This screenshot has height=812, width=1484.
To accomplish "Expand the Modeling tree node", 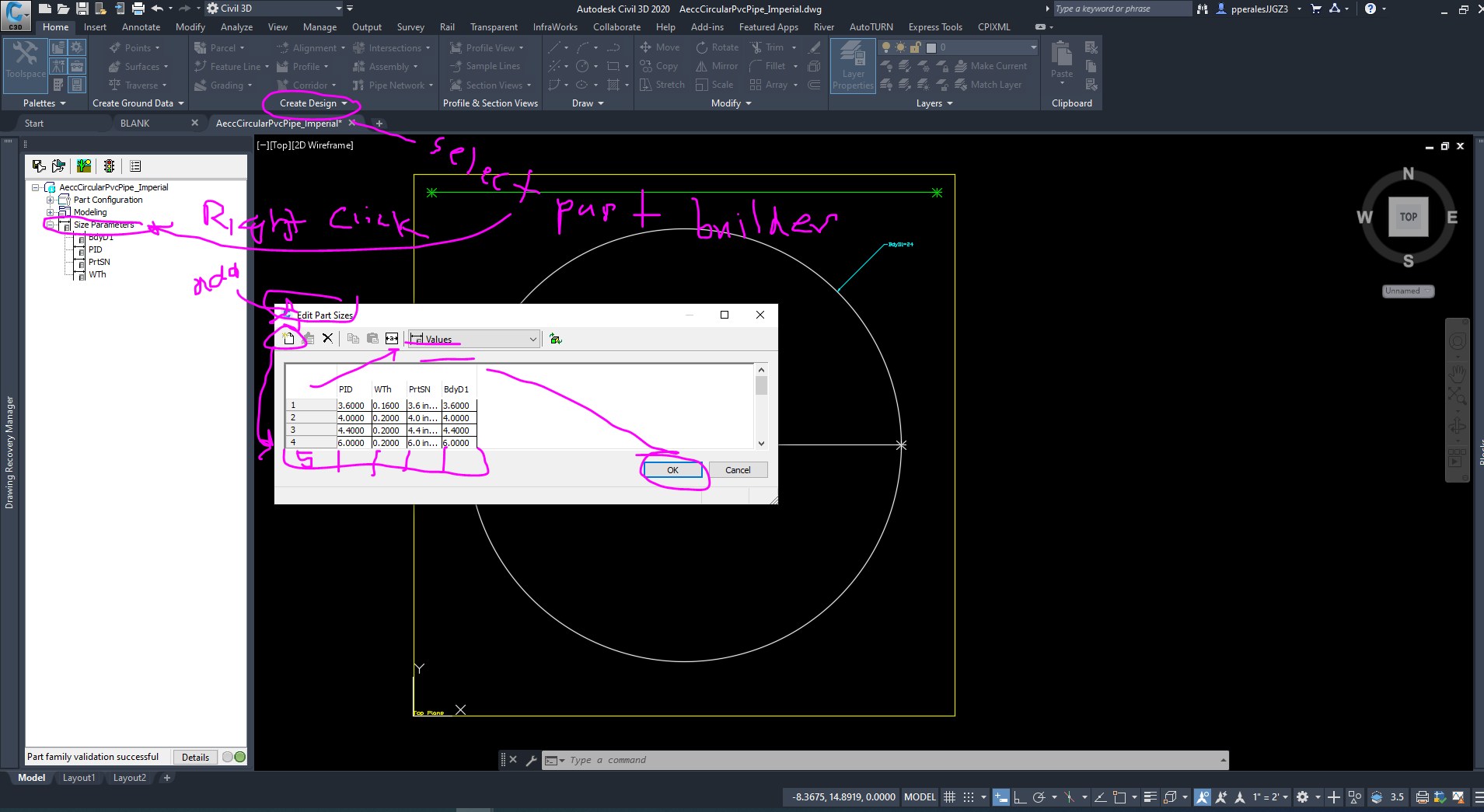I will (50, 212).
